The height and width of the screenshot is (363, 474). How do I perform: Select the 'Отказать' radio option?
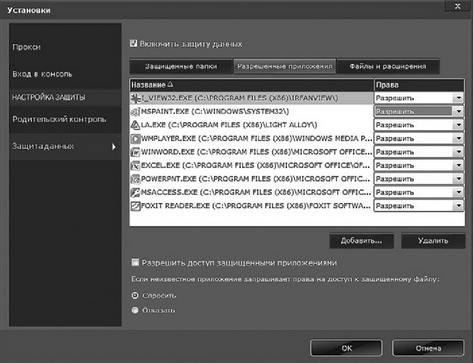(x=135, y=310)
